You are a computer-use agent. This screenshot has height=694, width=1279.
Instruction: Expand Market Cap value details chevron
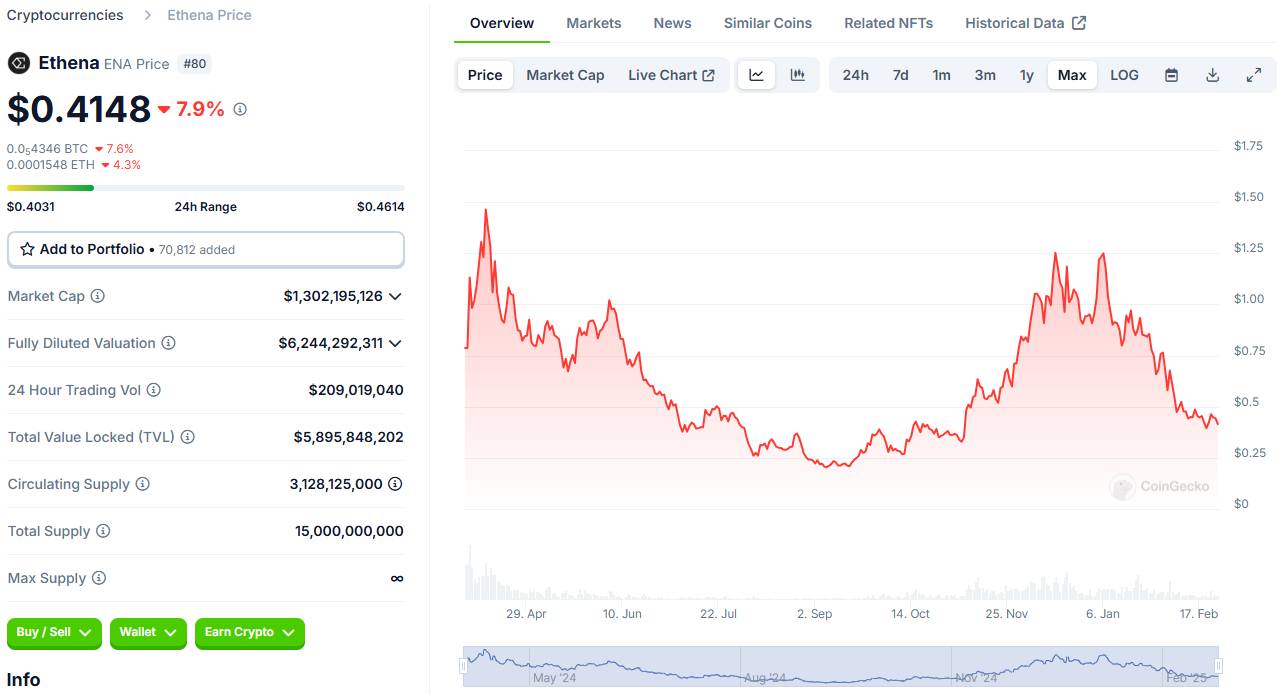click(x=395, y=296)
